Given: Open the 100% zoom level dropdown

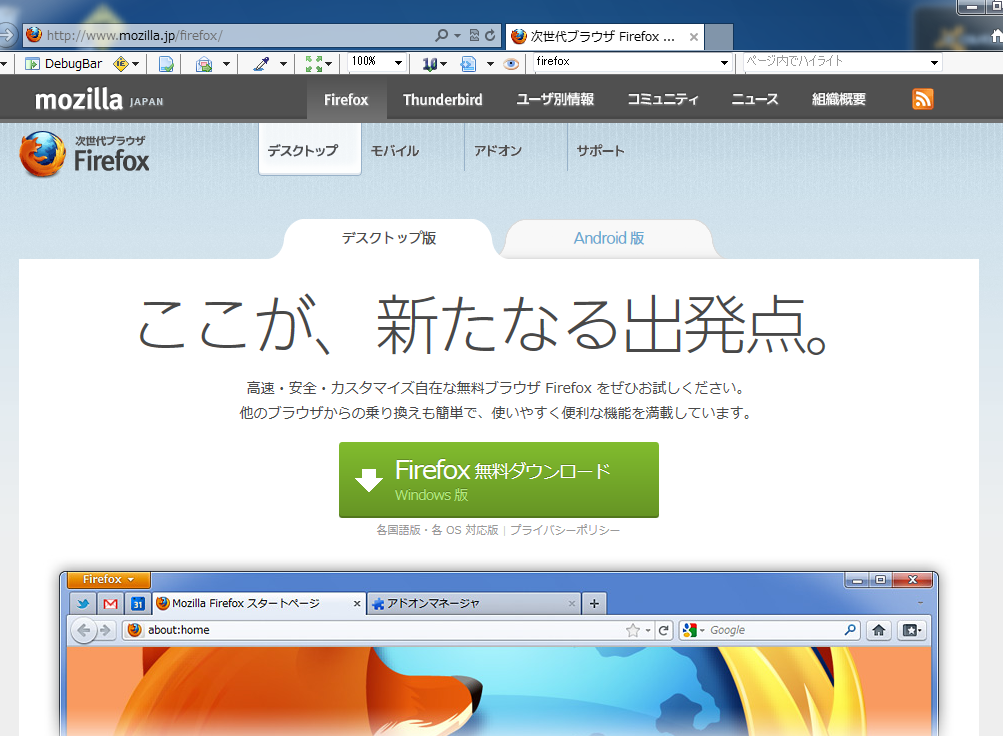Looking at the screenshot, I should [397, 62].
